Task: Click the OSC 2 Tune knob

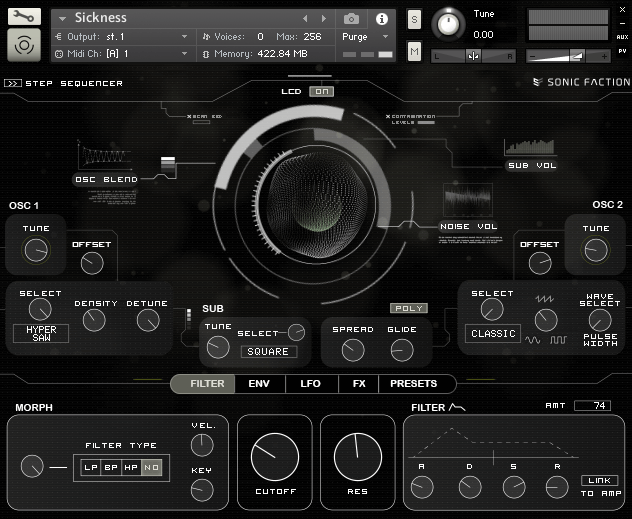Action: click(596, 250)
